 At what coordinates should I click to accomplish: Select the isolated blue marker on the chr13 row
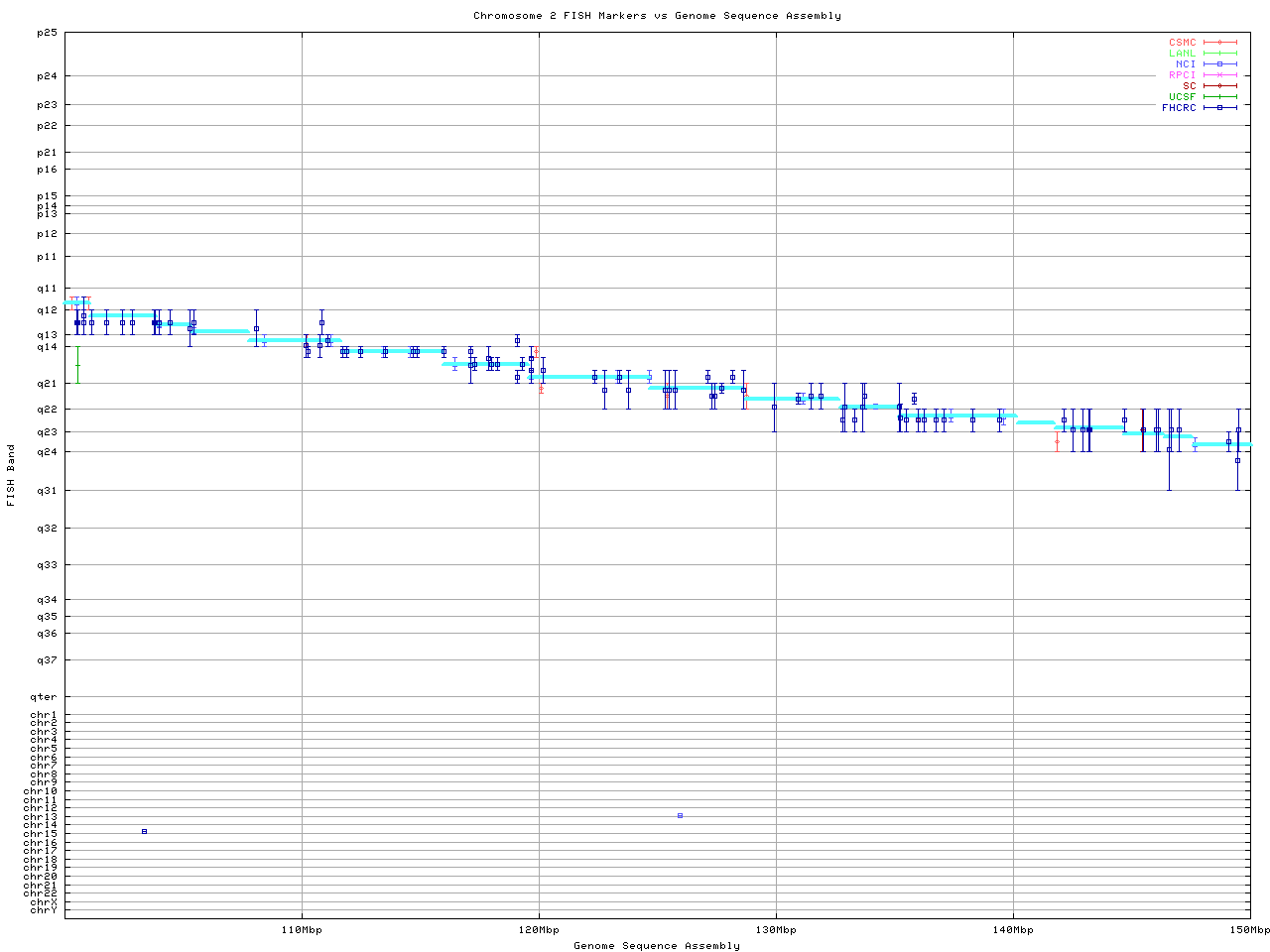680,815
